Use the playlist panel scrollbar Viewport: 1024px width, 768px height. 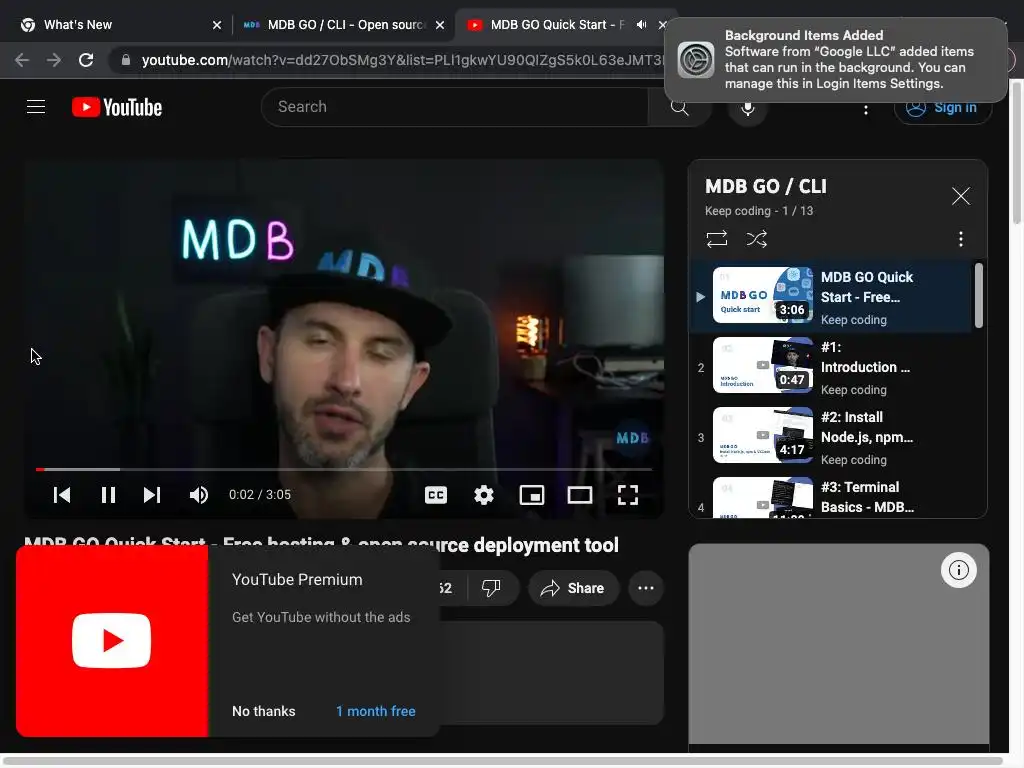(x=978, y=295)
